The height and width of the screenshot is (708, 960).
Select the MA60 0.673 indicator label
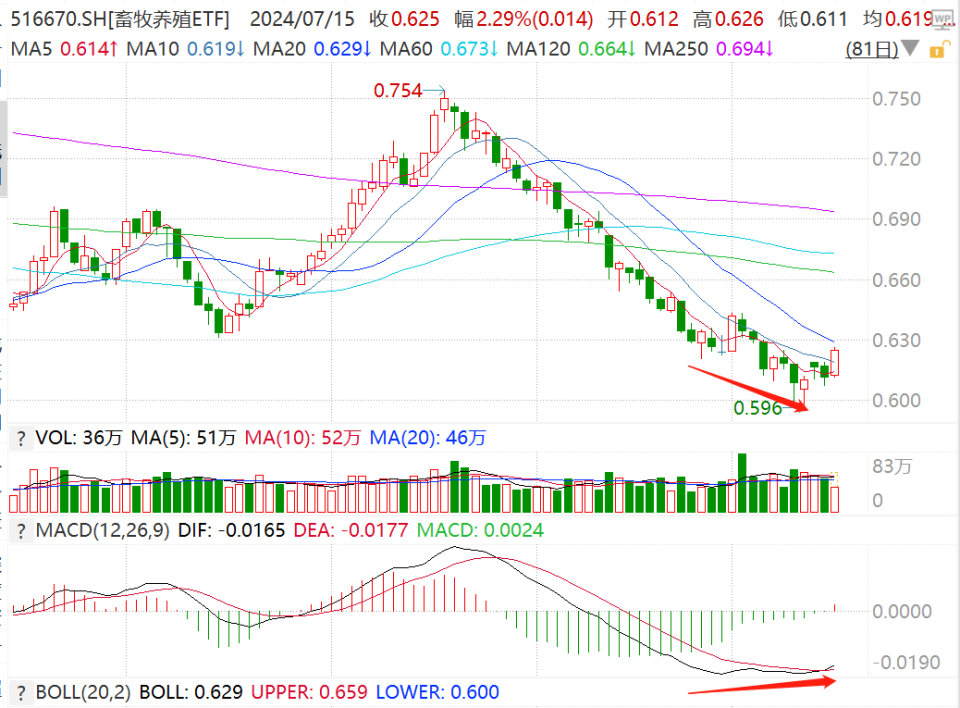[x=439, y=49]
